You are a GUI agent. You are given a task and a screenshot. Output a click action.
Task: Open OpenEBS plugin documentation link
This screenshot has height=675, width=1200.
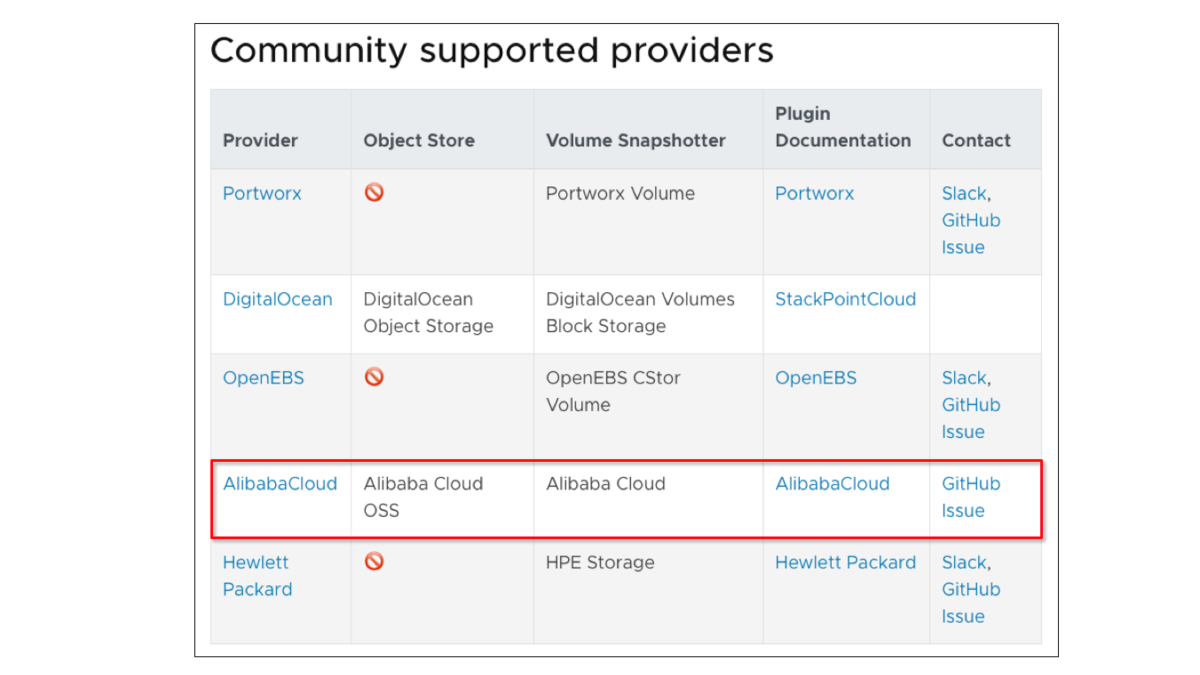pos(815,378)
